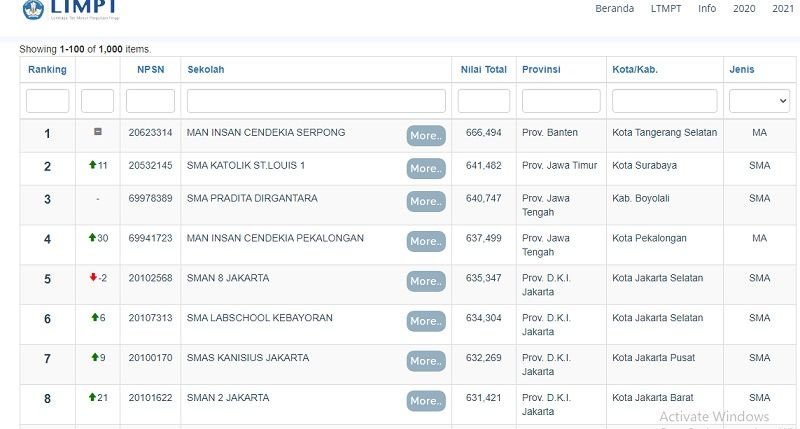Viewport: 800px width, 429px height.
Task: Select Prov. Jawa Timur cell
Action: click(560, 165)
